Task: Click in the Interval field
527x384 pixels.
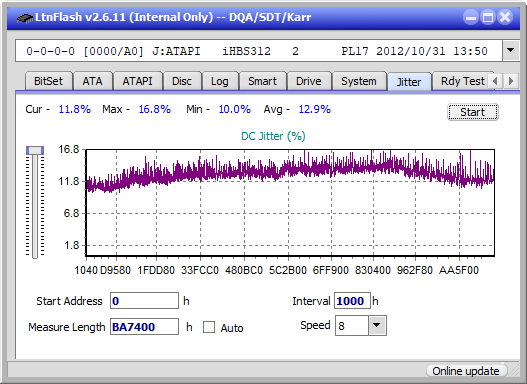Action: click(x=352, y=301)
